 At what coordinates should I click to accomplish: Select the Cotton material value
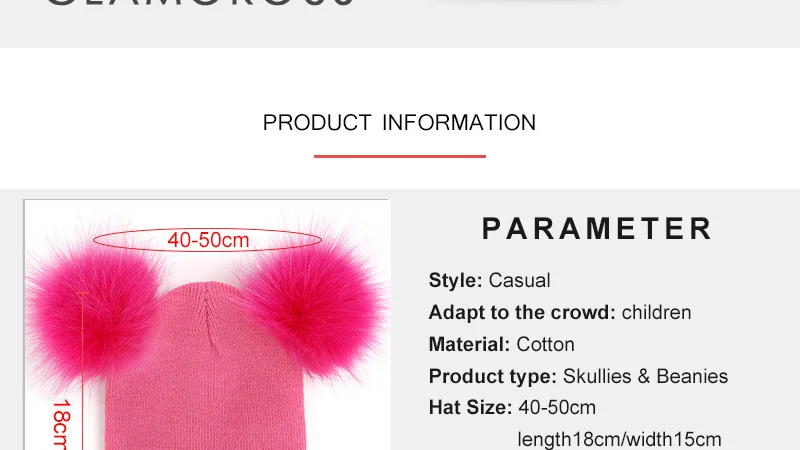click(x=545, y=344)
